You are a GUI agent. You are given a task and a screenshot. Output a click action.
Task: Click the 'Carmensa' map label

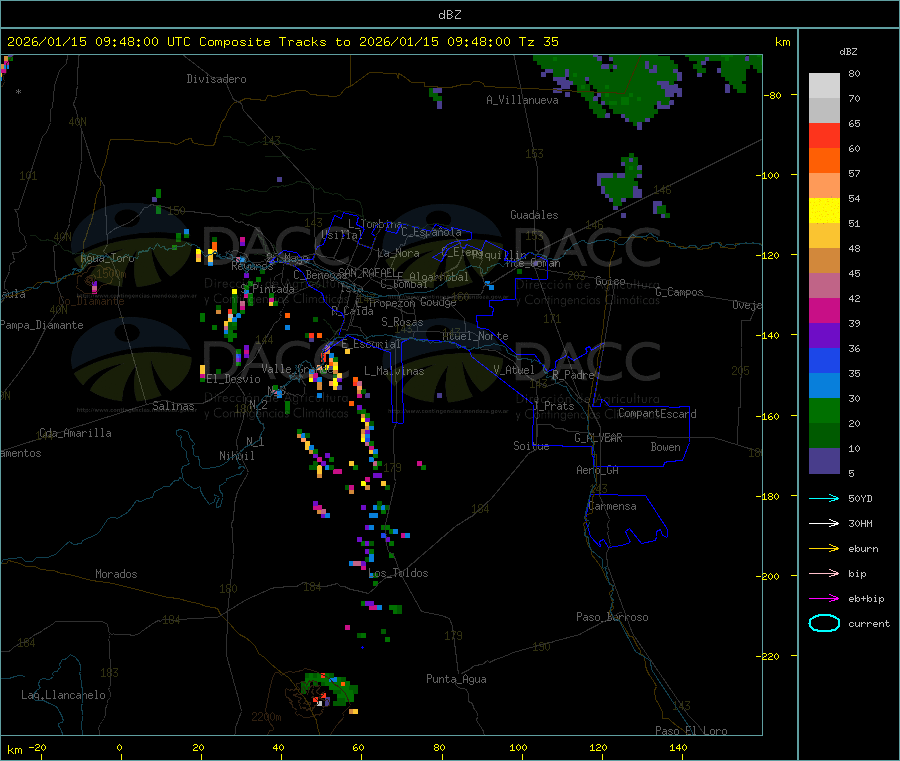[x=612, y=506]
